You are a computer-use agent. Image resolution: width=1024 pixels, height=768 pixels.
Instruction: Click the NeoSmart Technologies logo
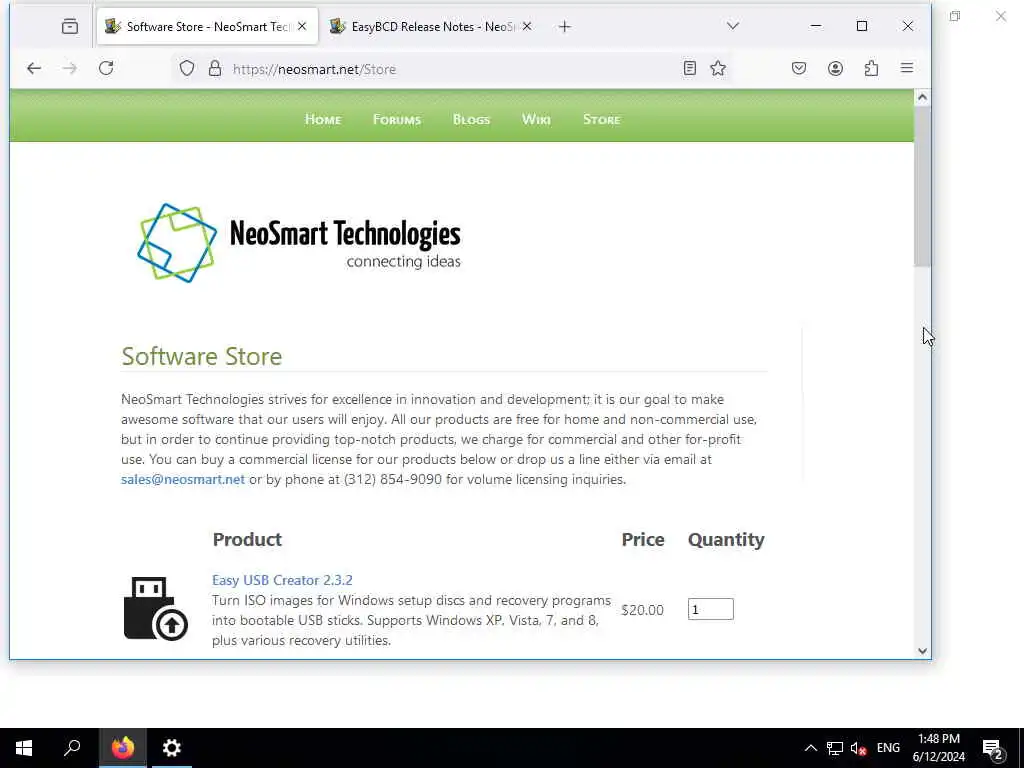coord(299,243)
